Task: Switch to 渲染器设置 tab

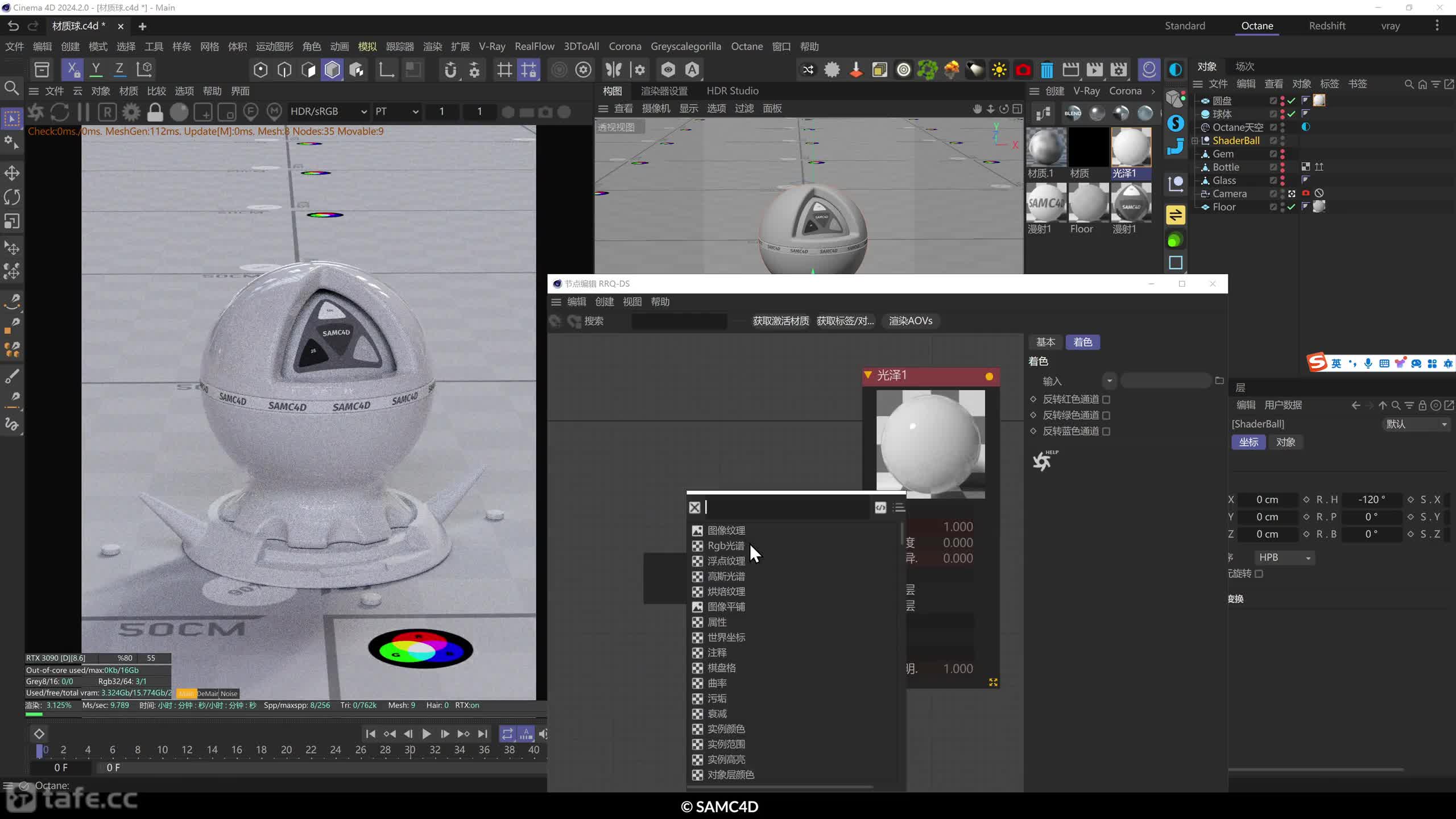Action: 664,91
